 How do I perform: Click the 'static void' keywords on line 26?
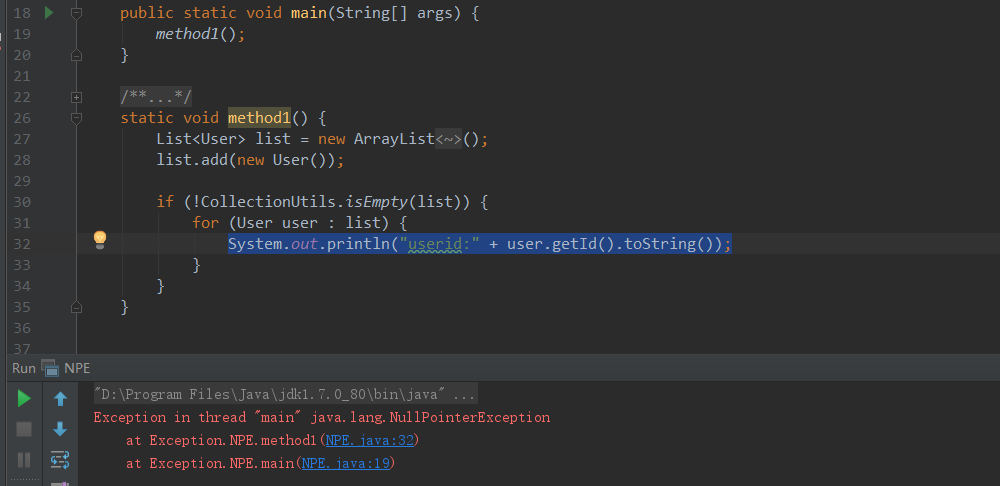pos(170,118)
